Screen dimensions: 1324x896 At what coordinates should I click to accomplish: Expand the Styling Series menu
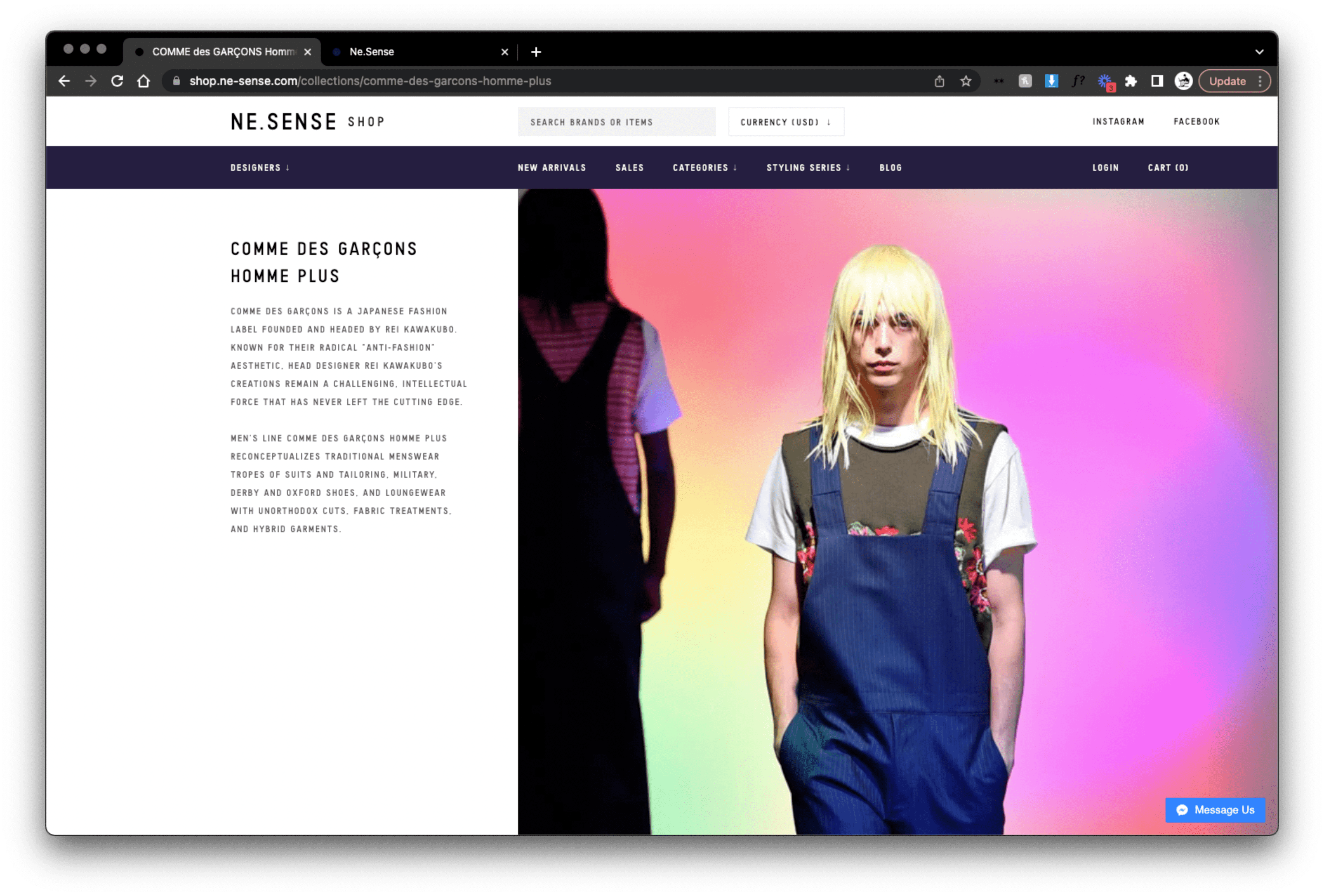click(808, 167)
